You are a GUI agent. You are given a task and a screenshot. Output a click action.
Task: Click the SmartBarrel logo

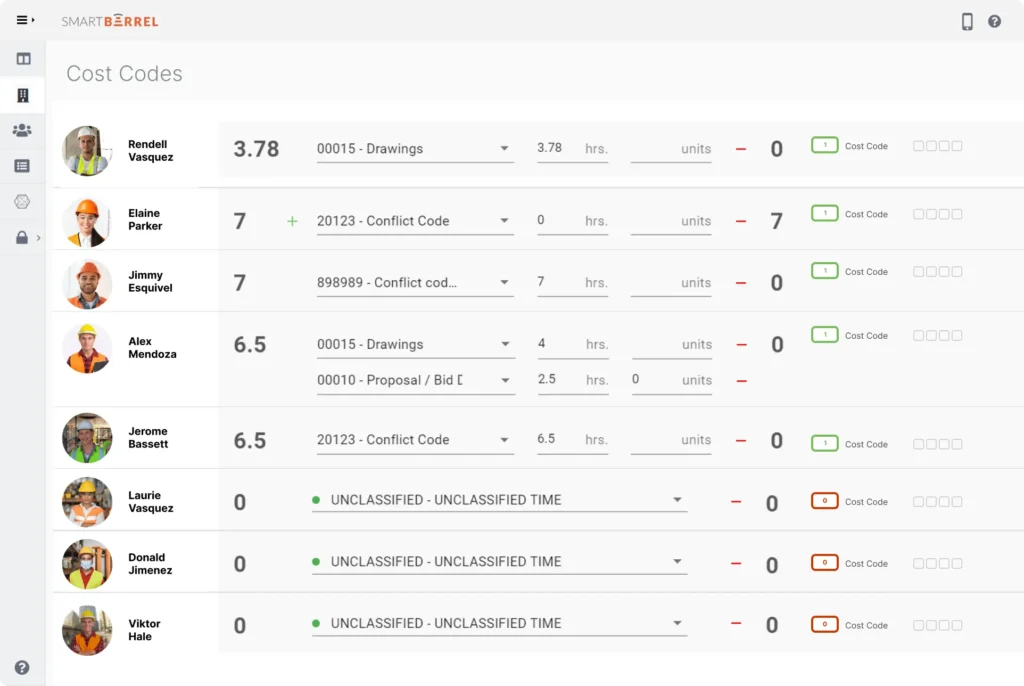coord(110,19)
